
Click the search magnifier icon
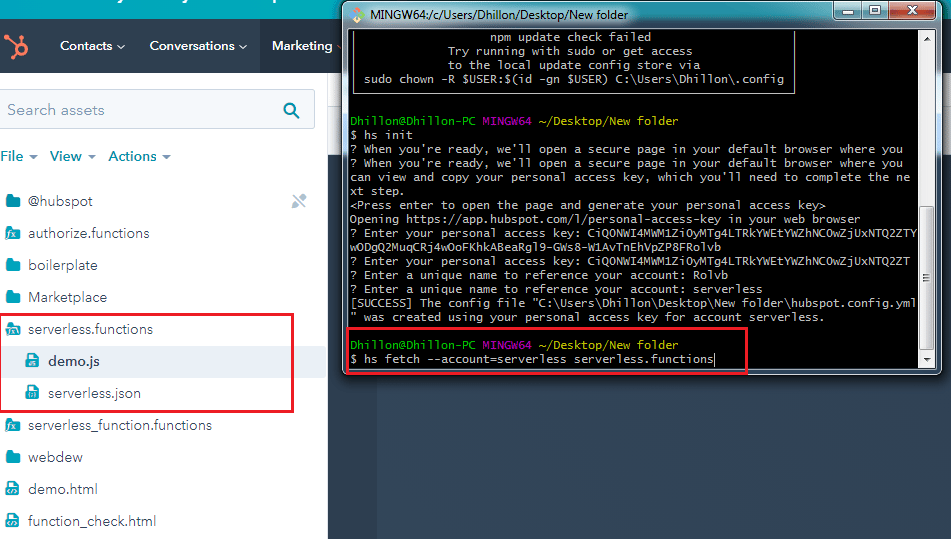point(292,110)
